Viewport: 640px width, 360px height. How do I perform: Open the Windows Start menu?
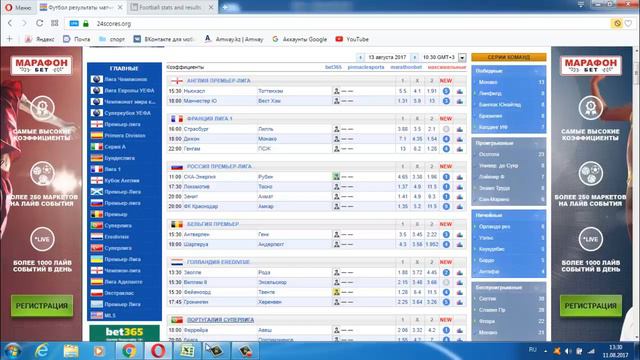pos(12,351)
